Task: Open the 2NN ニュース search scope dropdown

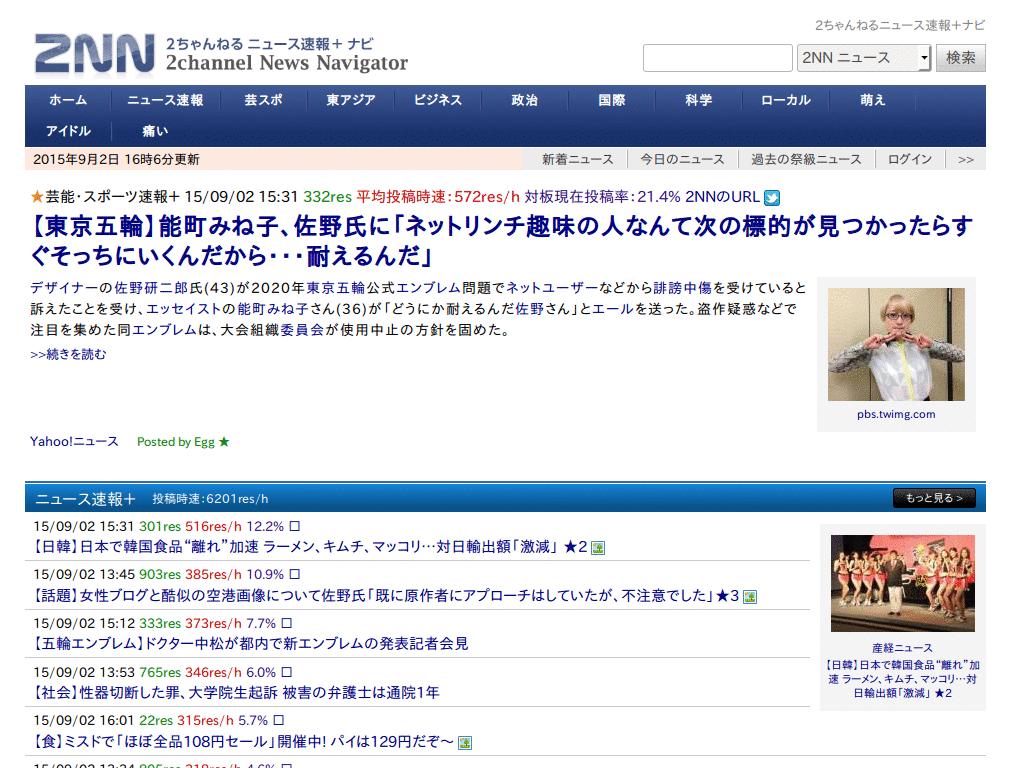Action: click(x=863, y=58)
